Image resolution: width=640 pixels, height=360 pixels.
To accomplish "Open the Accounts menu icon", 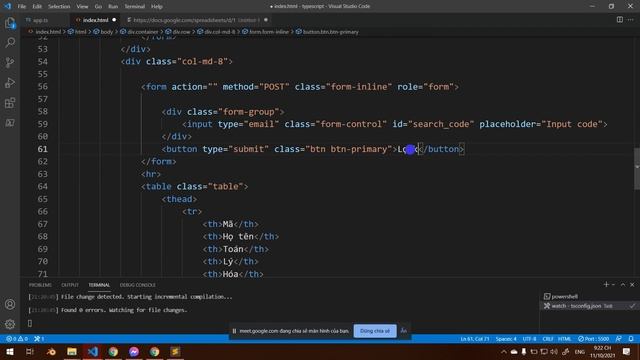I will coord(10,304).
